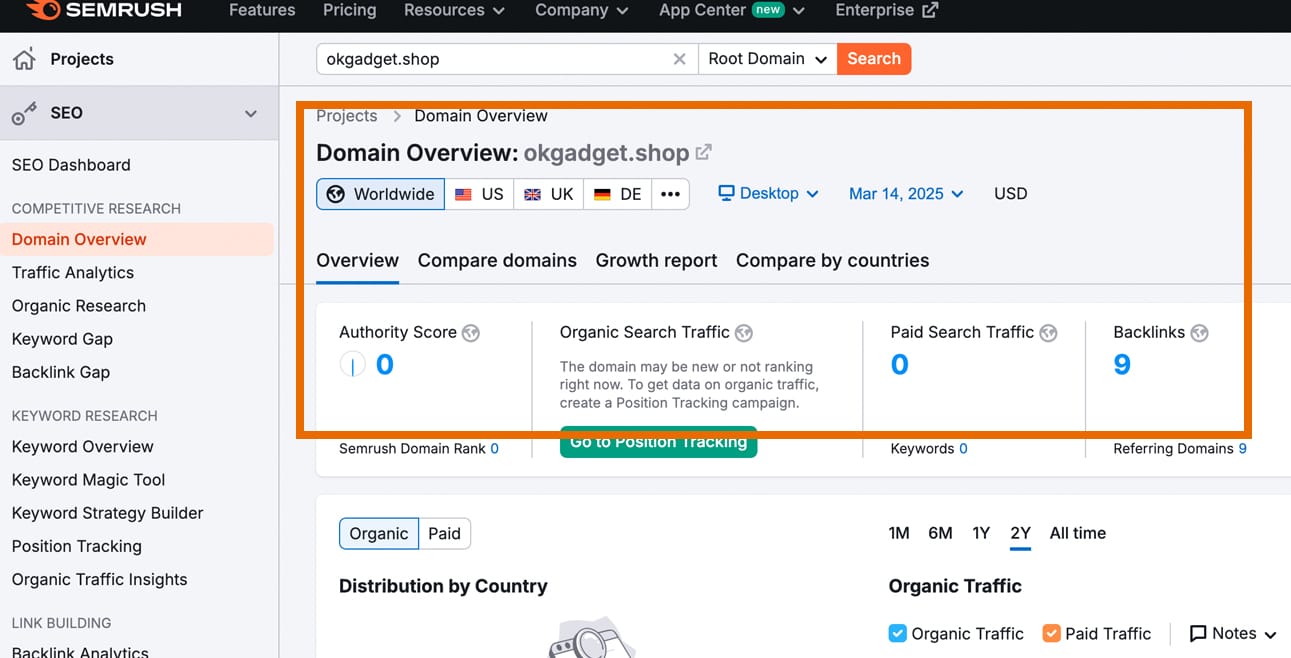The image size is (1291, 658).
Task: Open the Root Domain dropdown
Action: click(768, 59)
